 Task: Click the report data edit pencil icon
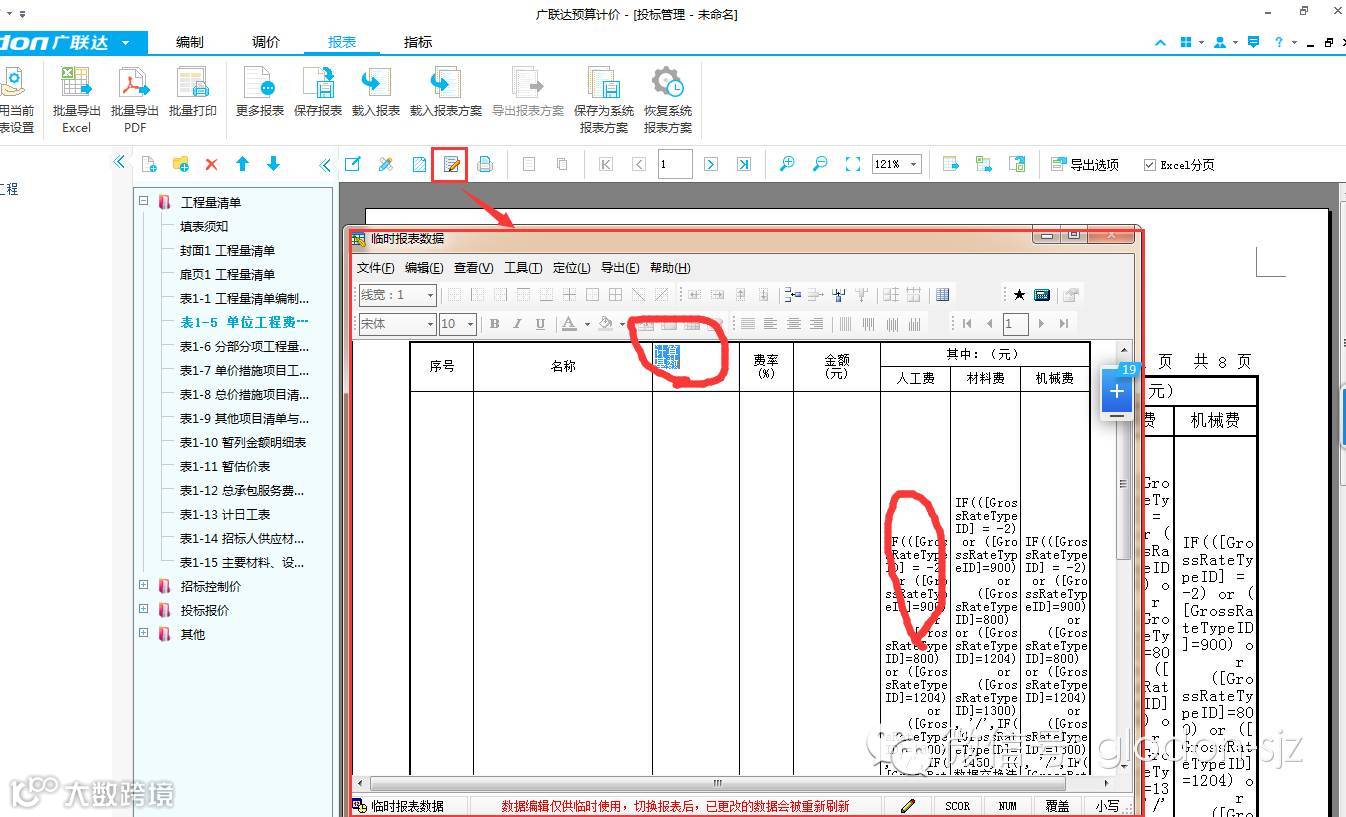click(x=452, y=165)
